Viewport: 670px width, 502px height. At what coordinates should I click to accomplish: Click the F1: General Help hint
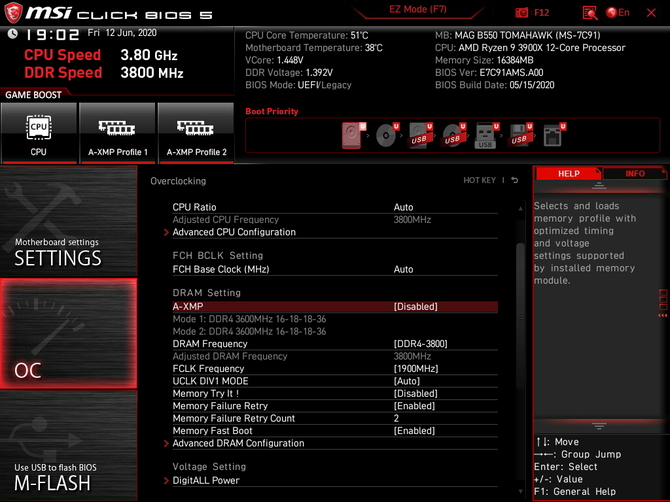[x=575, y=492]
